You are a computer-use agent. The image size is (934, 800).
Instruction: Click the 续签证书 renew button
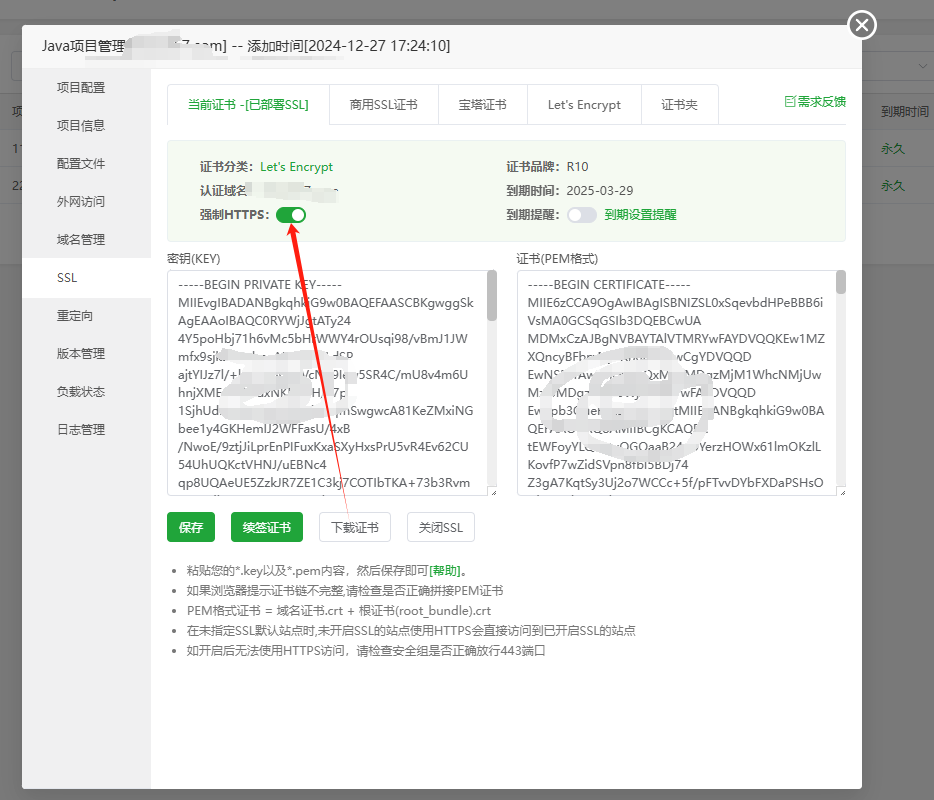(x=267, y=527)
